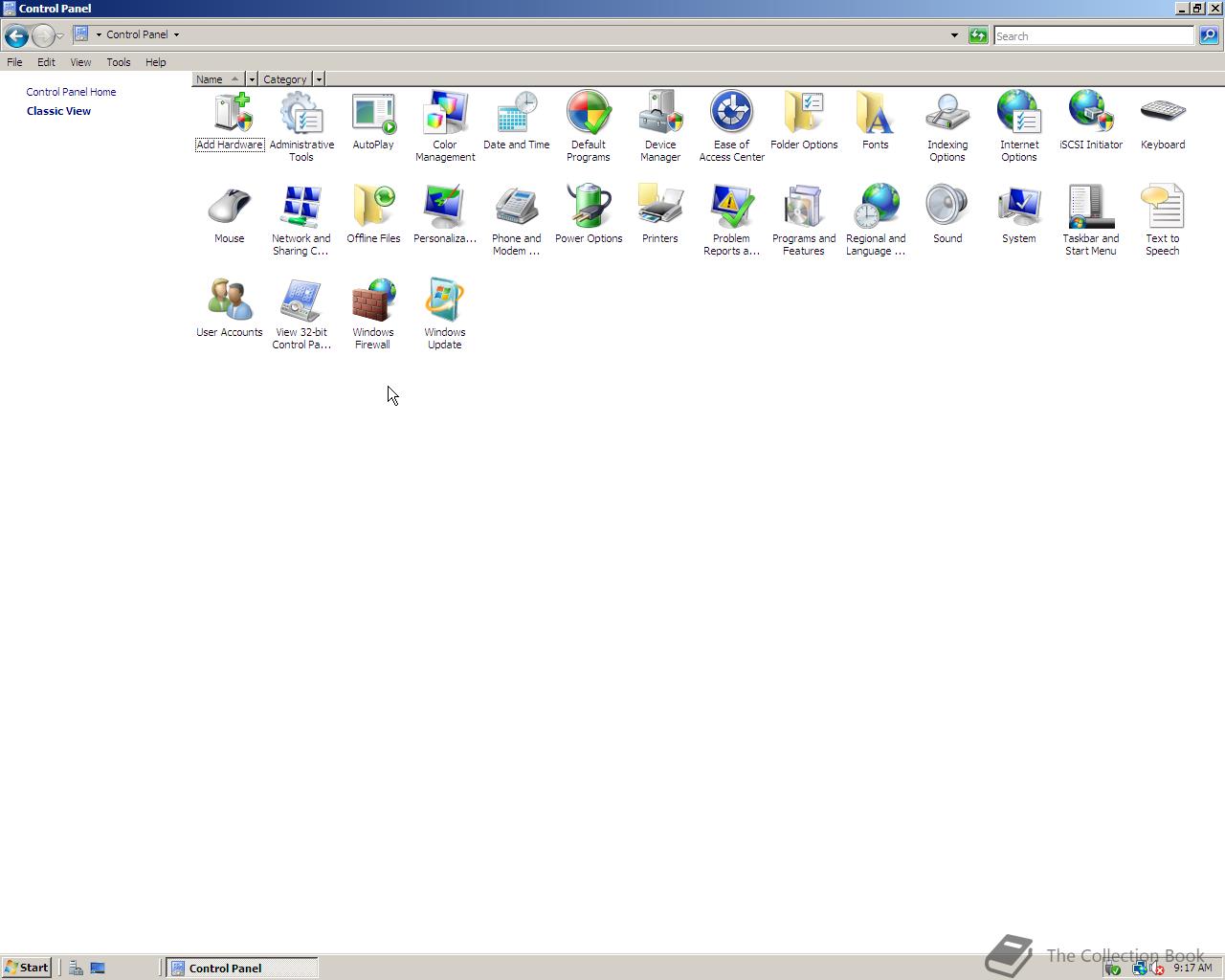Open Text to Speech settings
Image resolution: width=1225 pixels, height=980 pixels.
coord(1163,221)
